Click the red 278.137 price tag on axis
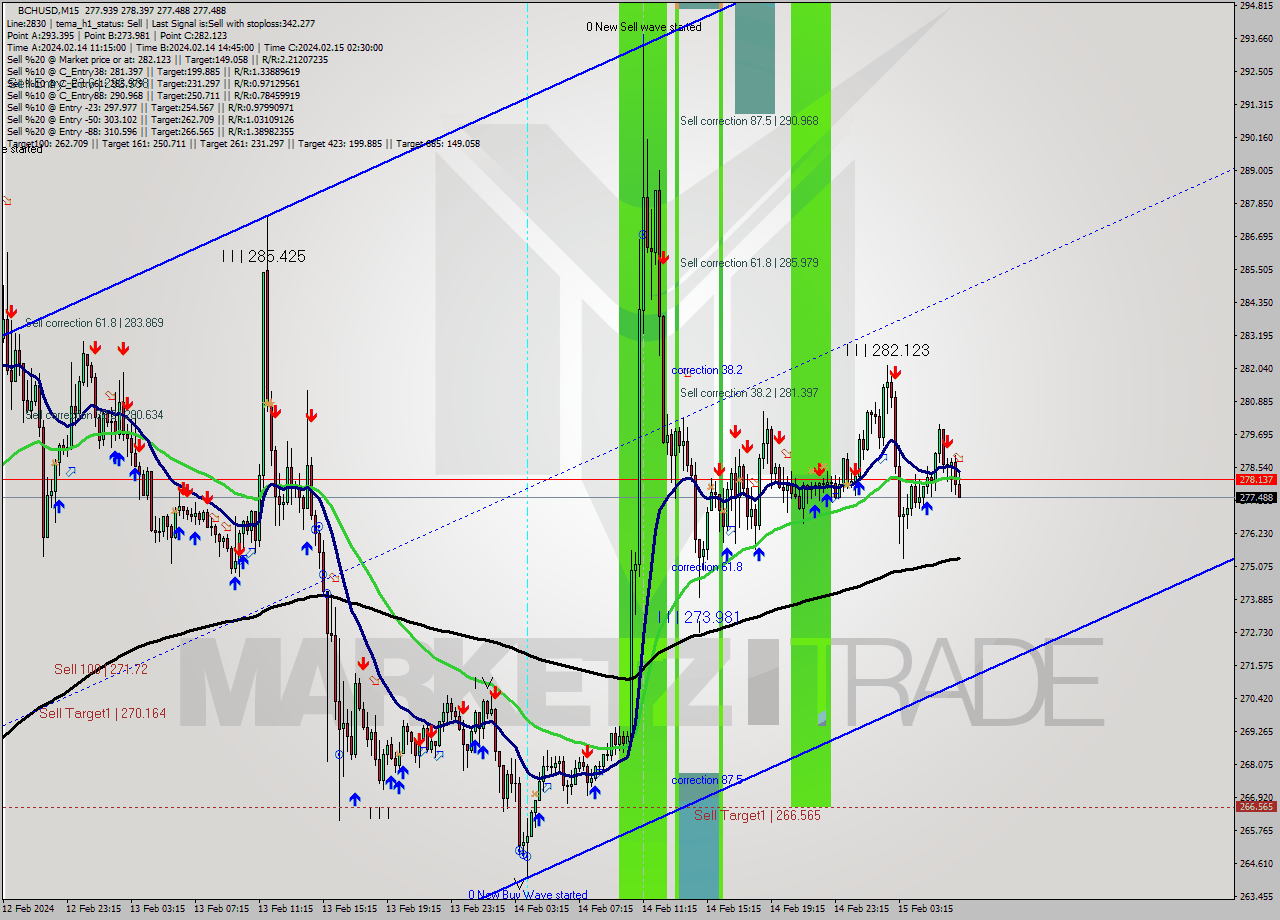 [x=1256, y=480]
